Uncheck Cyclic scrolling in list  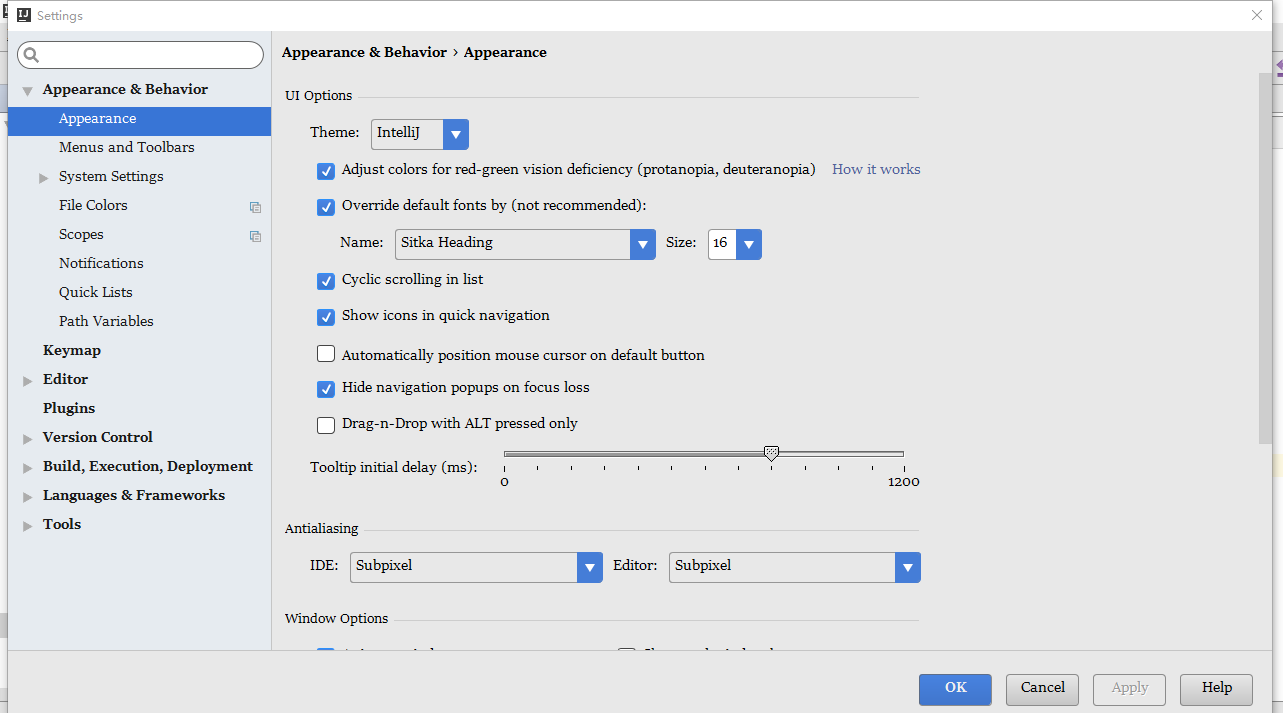(x=326, y=281)
